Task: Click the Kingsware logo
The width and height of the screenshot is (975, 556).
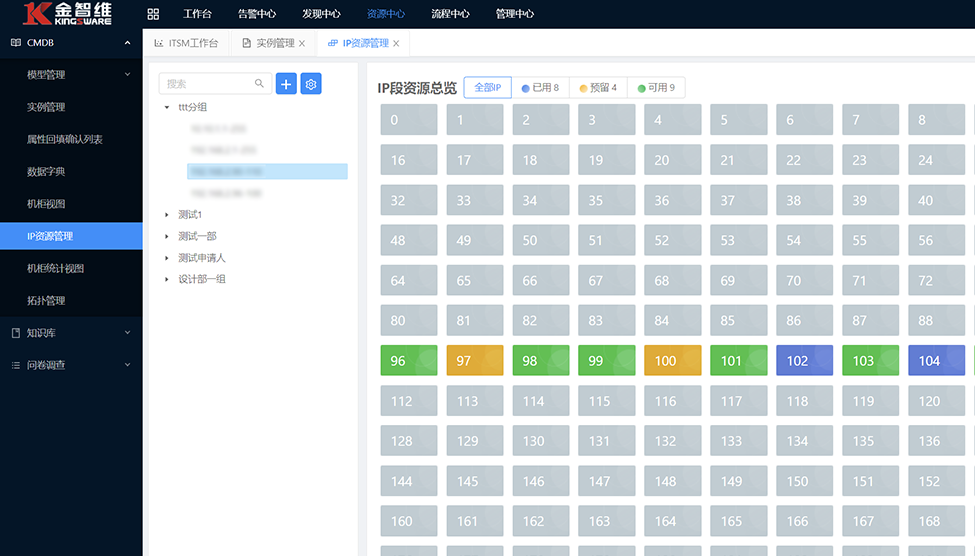Action: coord(67,13)
